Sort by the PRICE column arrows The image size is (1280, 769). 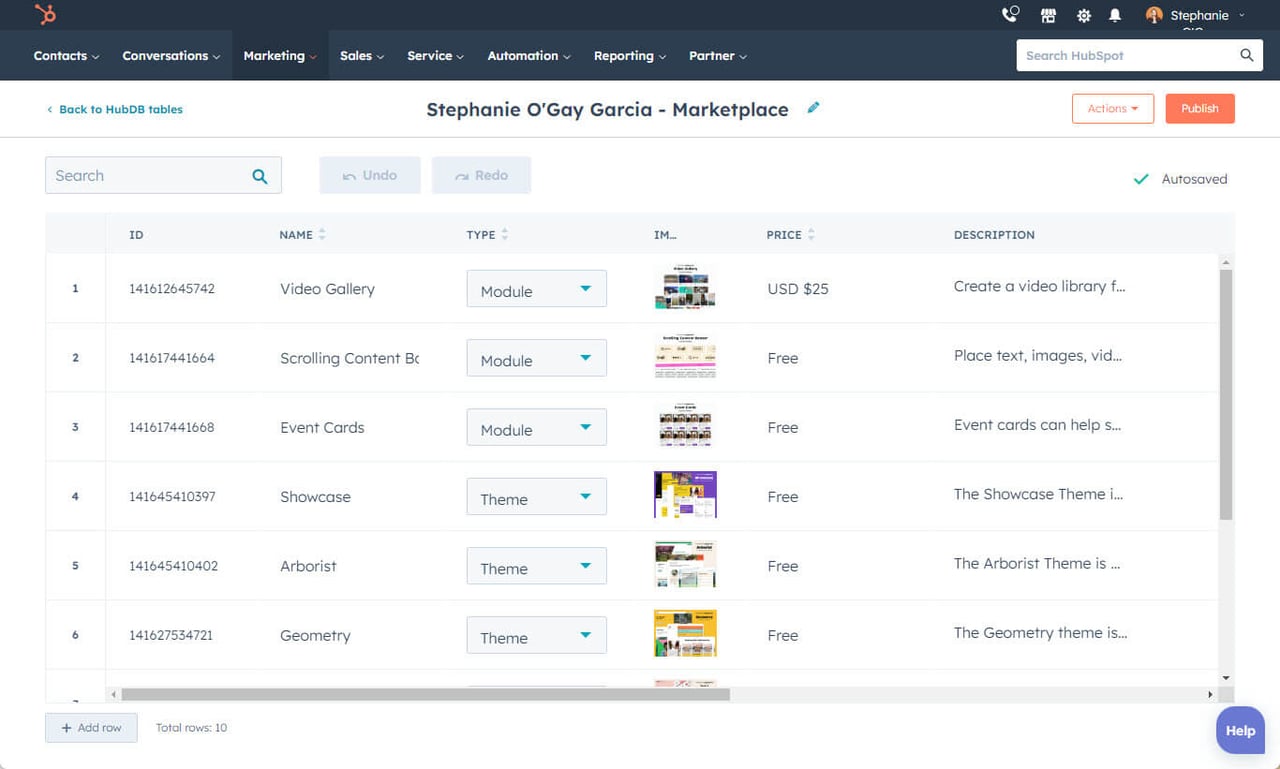click(811, 235)
